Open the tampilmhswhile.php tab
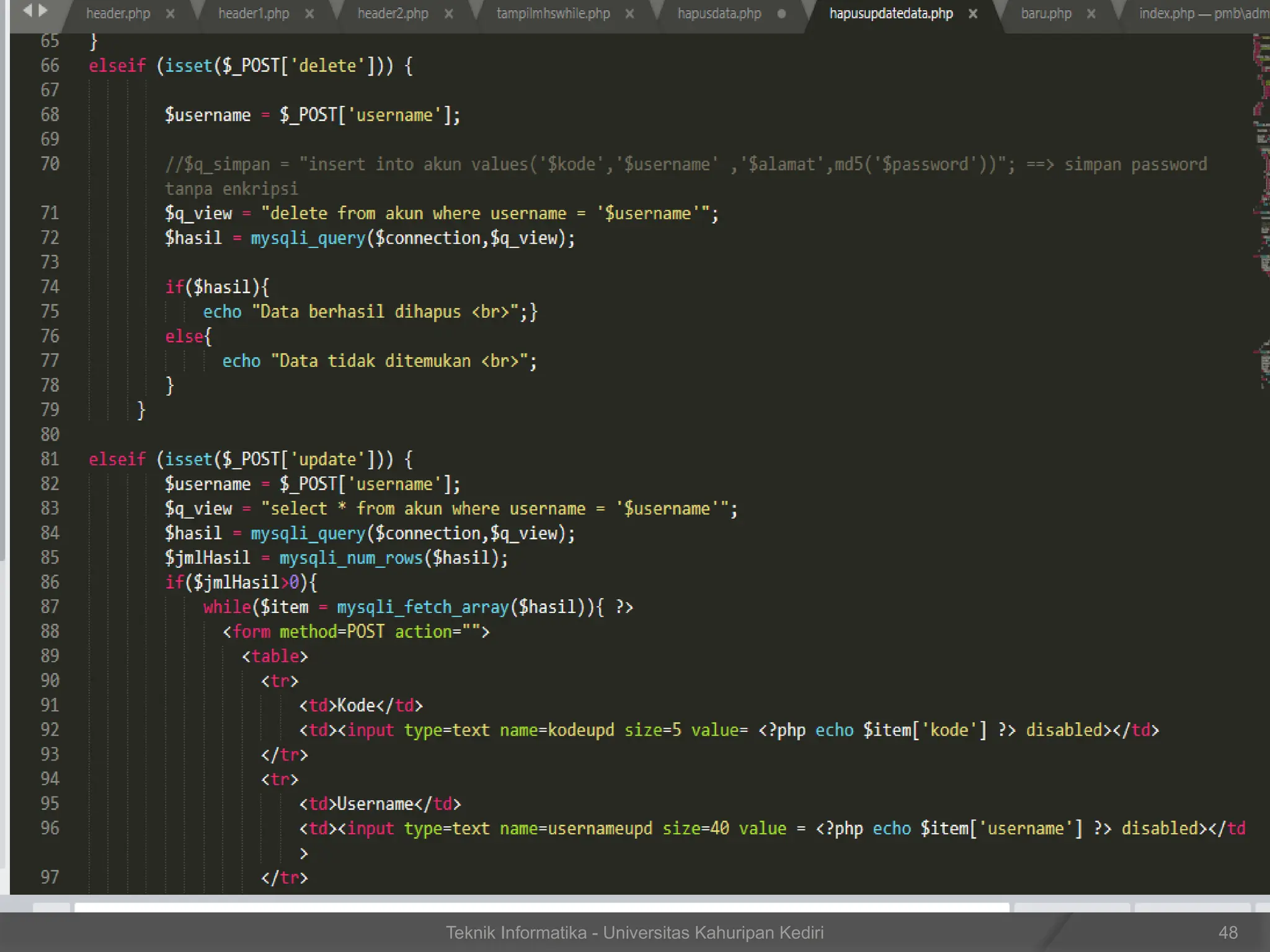 (x=553, y=14)
